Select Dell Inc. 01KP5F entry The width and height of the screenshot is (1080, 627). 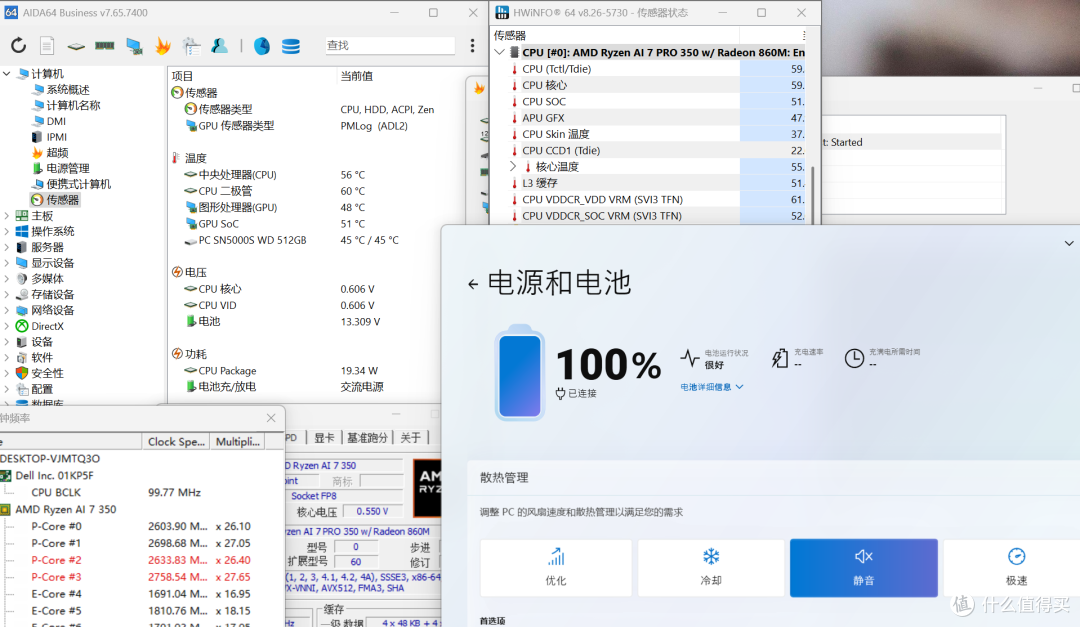pyautogui.click(x=54, y=475)
